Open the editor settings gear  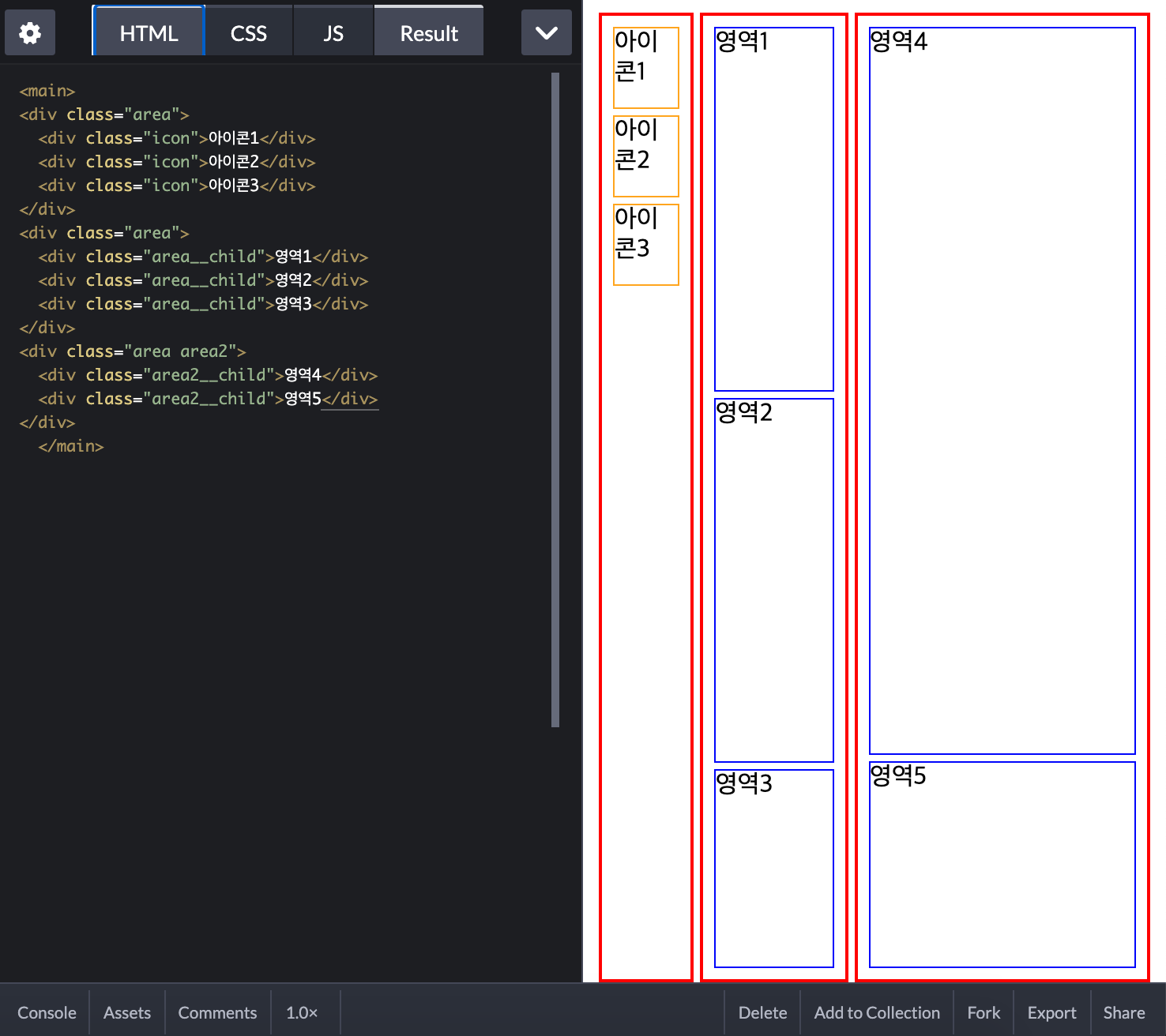(30, 33)
